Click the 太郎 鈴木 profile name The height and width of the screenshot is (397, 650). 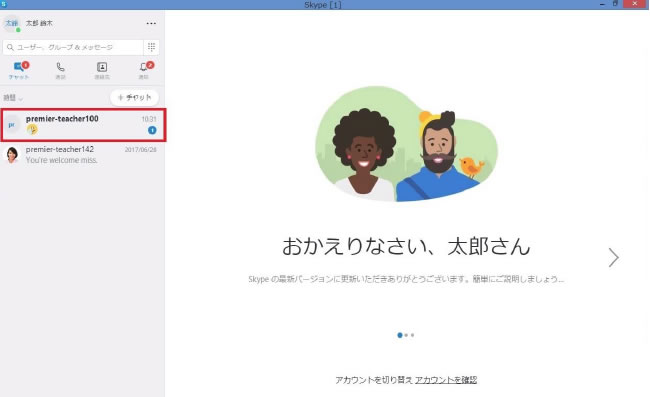pos(39,23)
